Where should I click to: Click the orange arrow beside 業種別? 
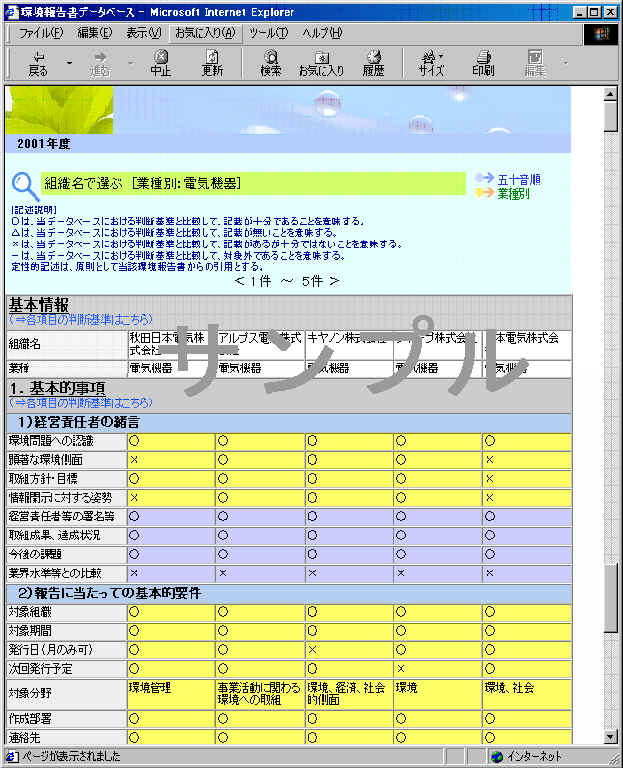click(484, 193)
